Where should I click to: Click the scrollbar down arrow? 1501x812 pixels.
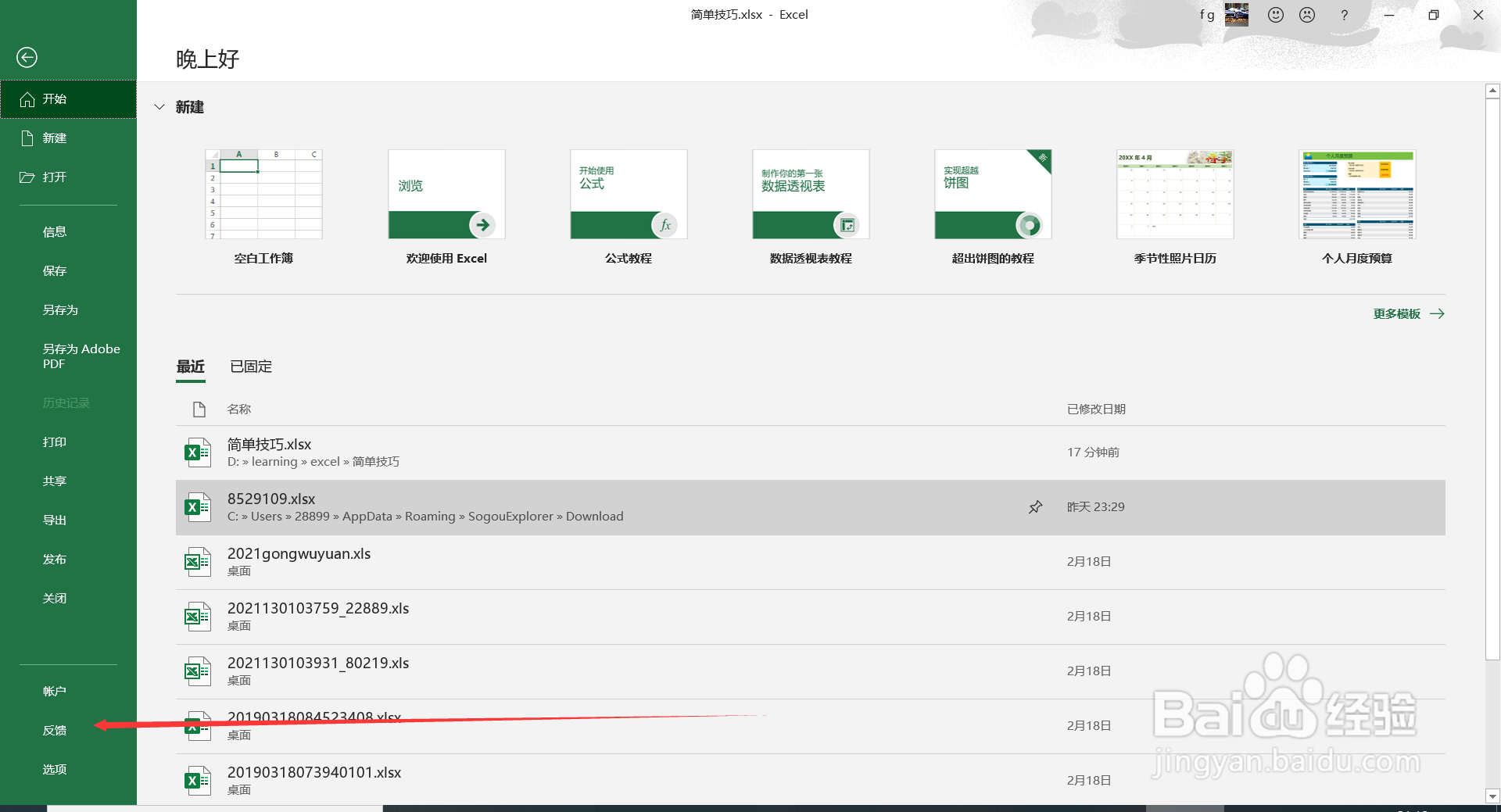pos(1492,796)
